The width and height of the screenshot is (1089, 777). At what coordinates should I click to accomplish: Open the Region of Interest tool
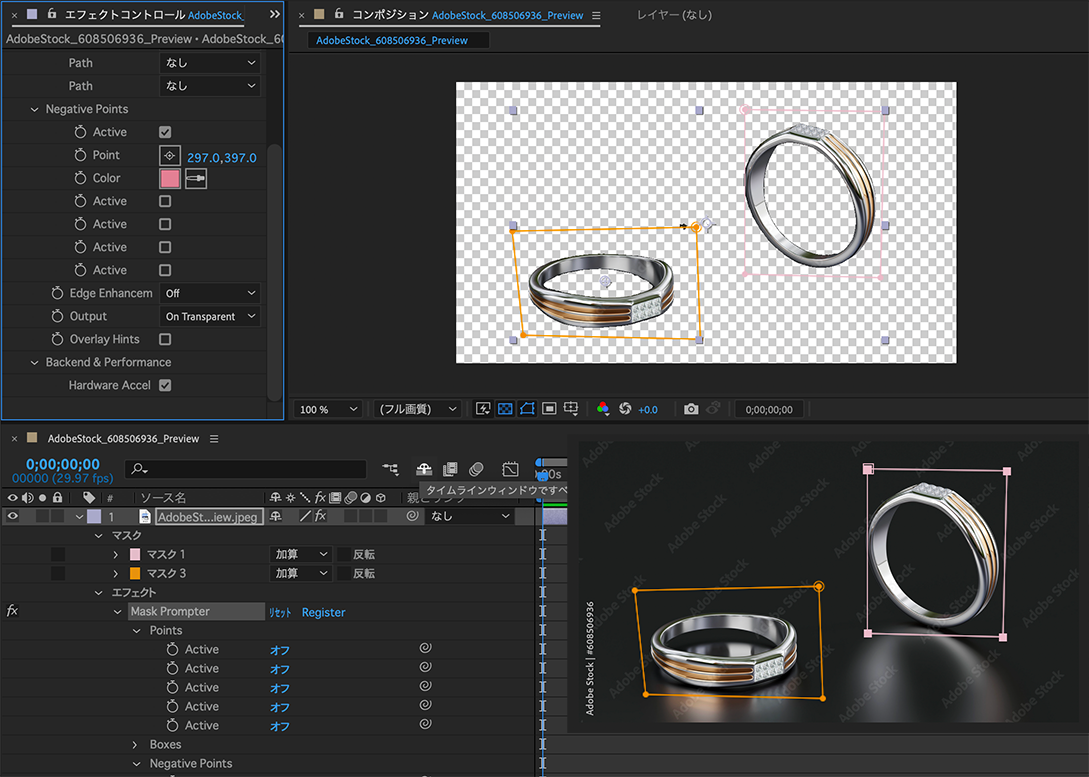tap(548, 408)
